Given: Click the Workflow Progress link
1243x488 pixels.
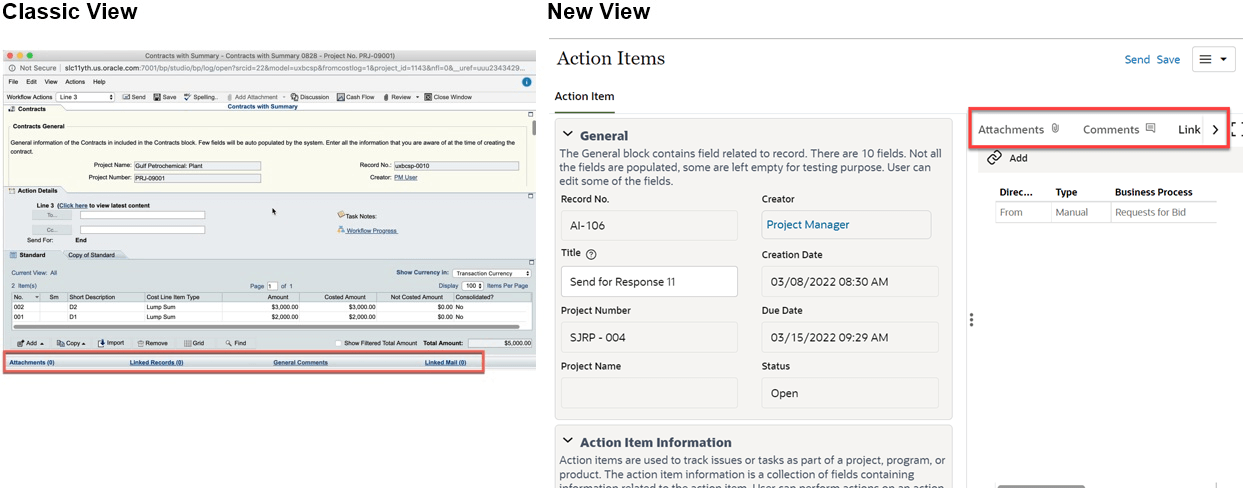Looking at the screenshot, I should (x=371, y=230).
